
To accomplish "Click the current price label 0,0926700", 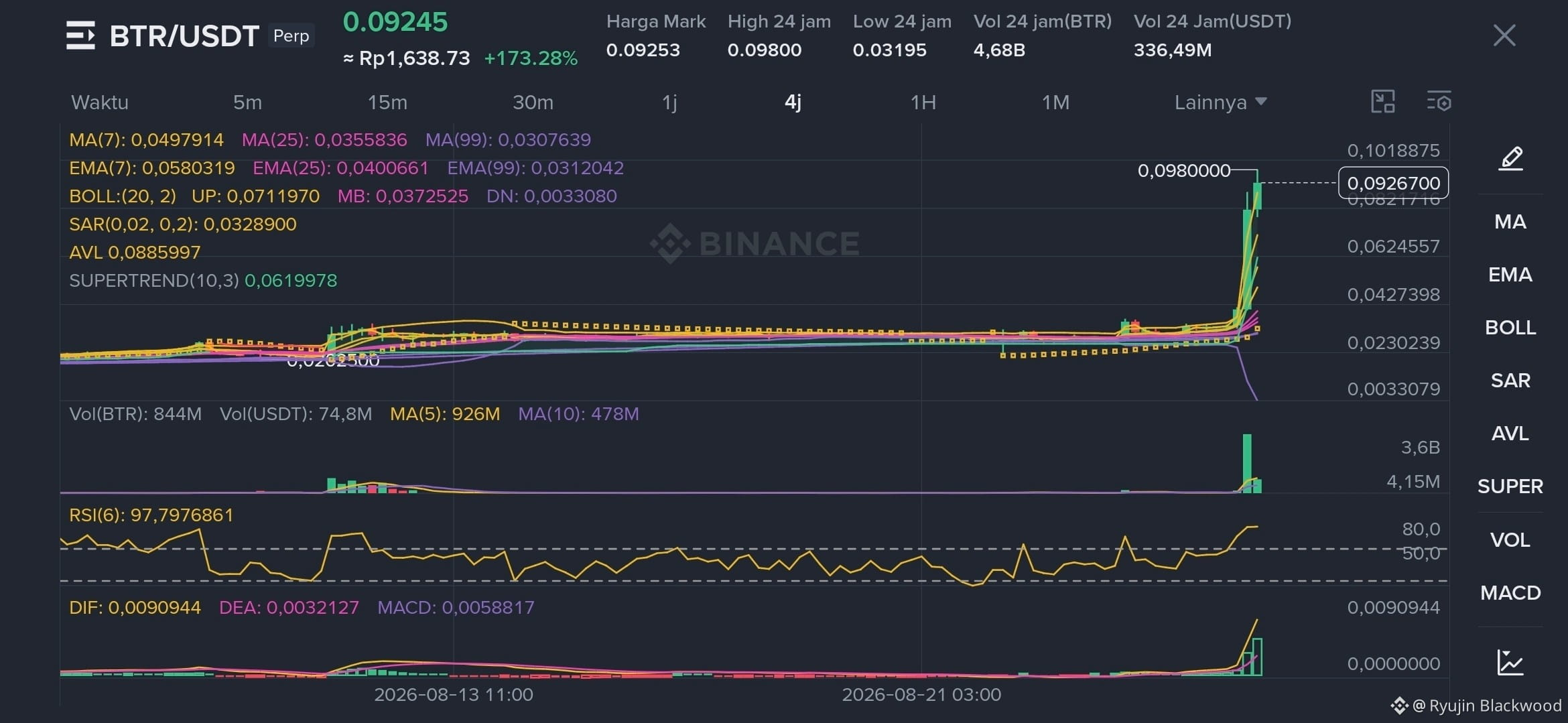I will (1393, 183).
